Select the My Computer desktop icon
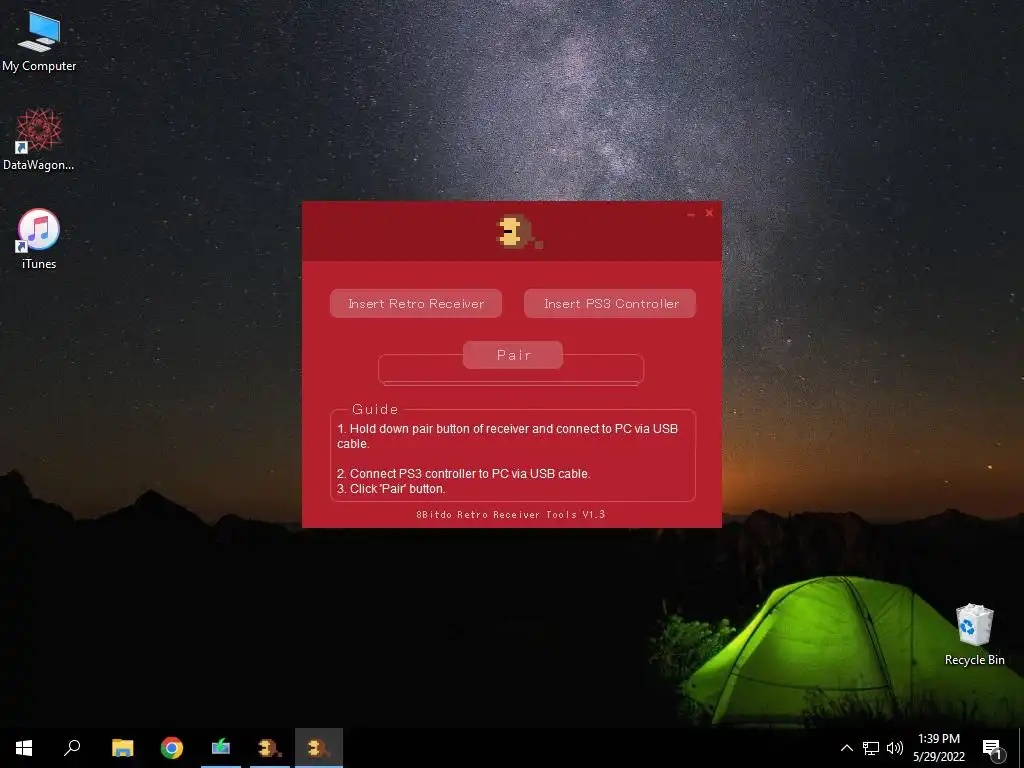Screen dimensions: 1024x768 click(39, 42)
